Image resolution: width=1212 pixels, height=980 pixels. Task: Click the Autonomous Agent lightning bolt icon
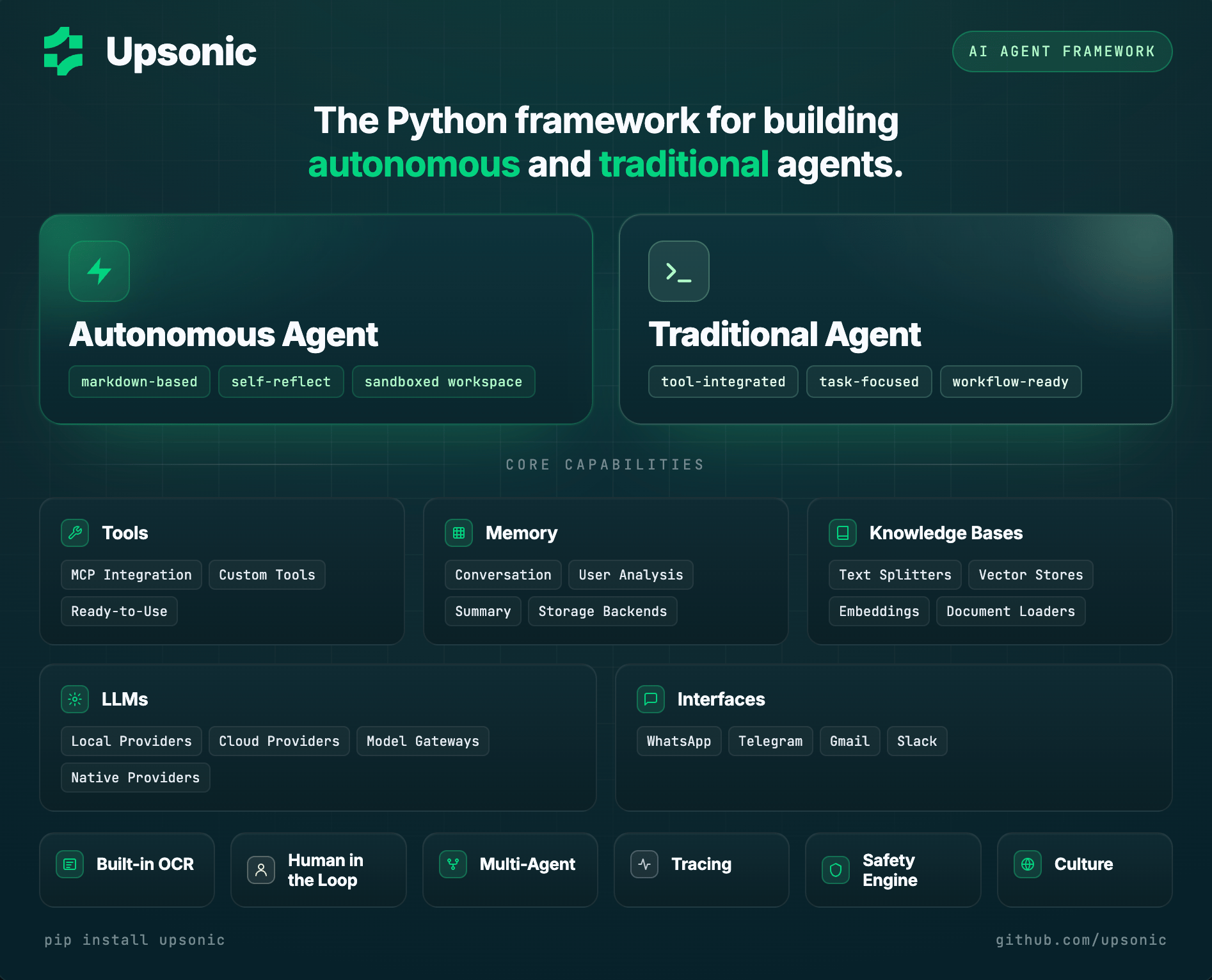(x=99, y=271)
